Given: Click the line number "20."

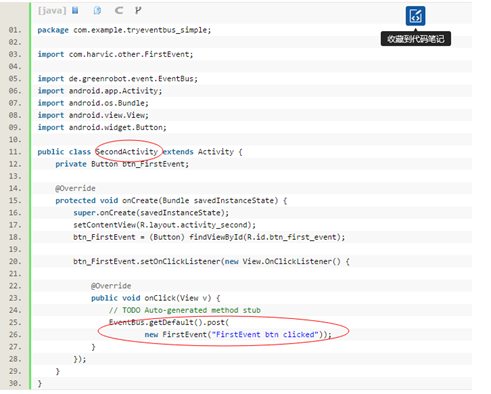Looking at the screenshot, I should (x=15, y=262).
